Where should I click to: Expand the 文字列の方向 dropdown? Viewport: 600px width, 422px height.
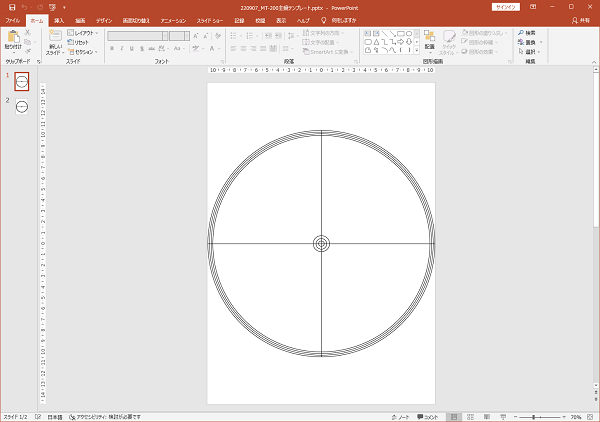(324, 33)
